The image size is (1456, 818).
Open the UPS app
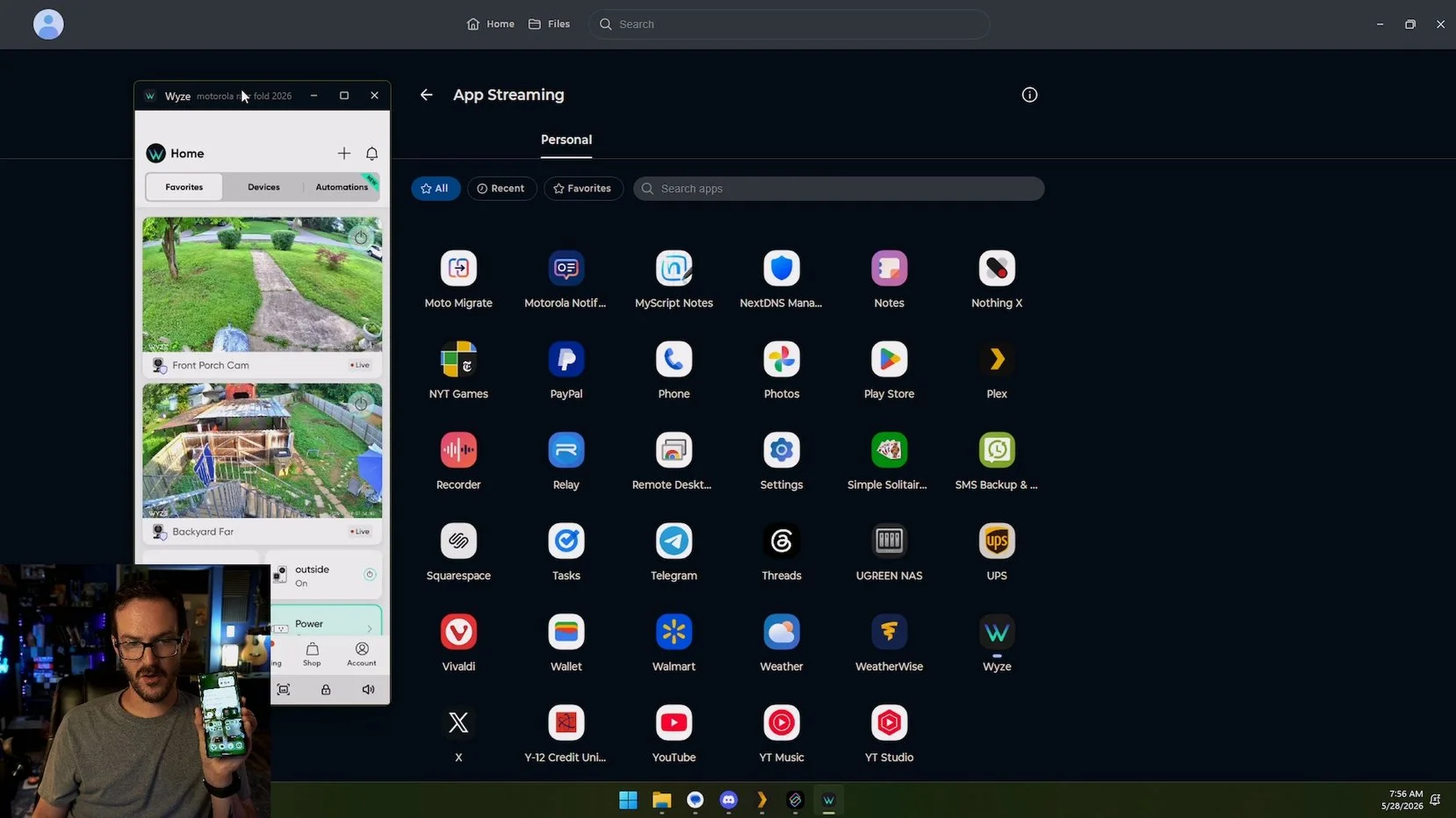coord(997,541)
